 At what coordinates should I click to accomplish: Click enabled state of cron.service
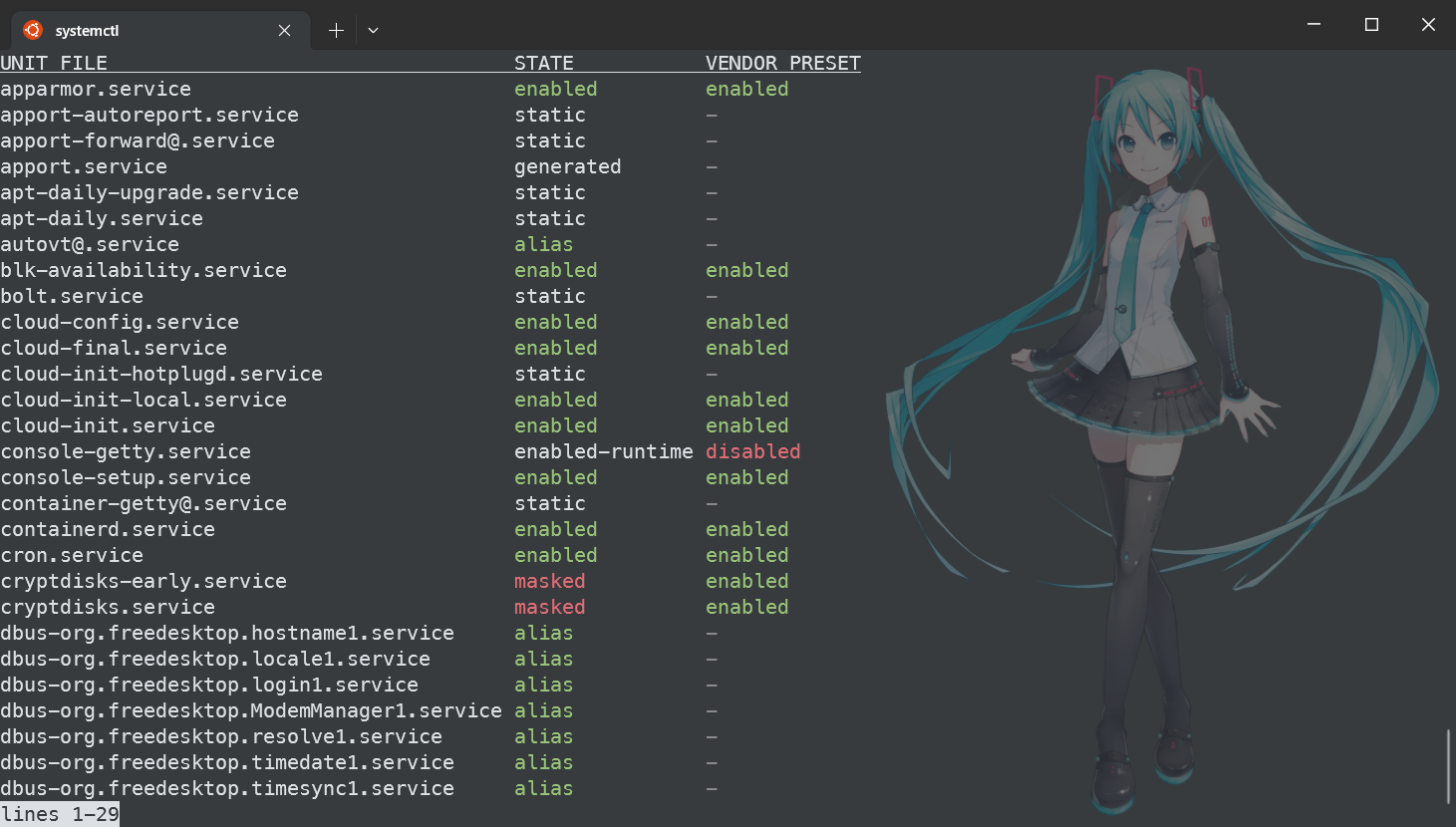[x=556, y=555]
